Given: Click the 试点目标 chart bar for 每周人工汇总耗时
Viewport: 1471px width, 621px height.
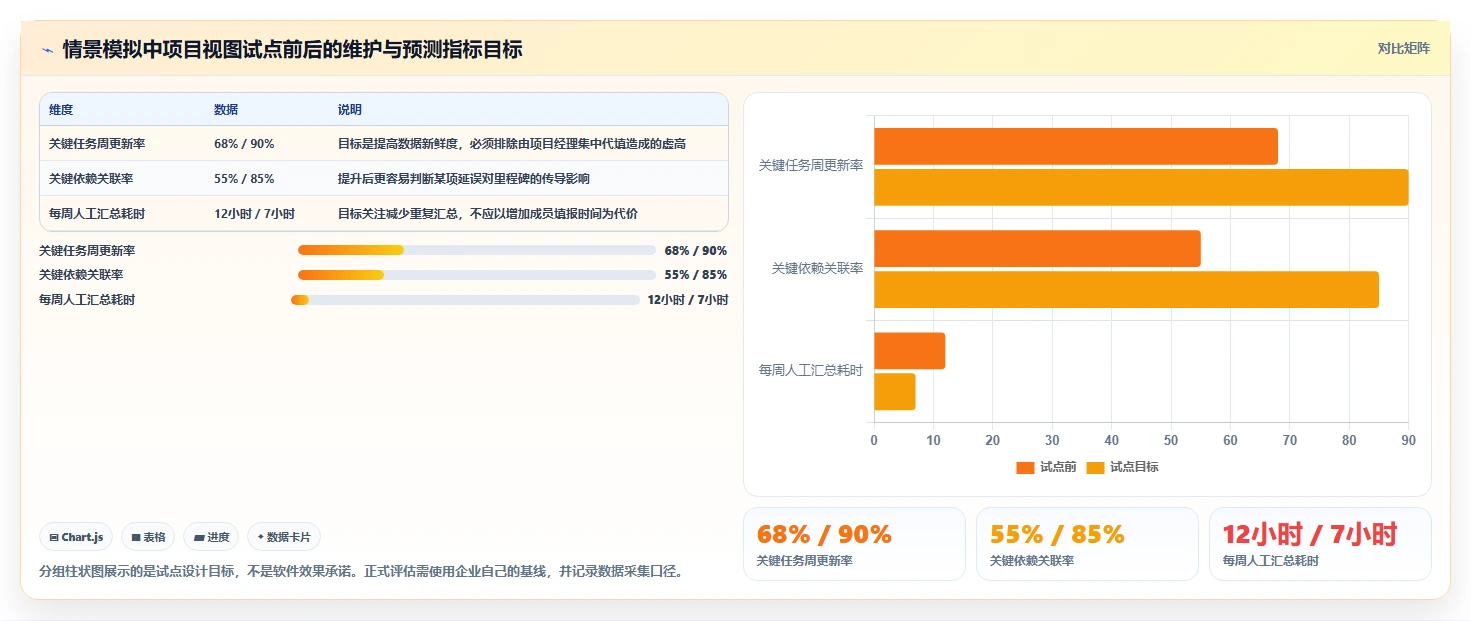Looking at the screenshot, I should [x=895, y=392].
